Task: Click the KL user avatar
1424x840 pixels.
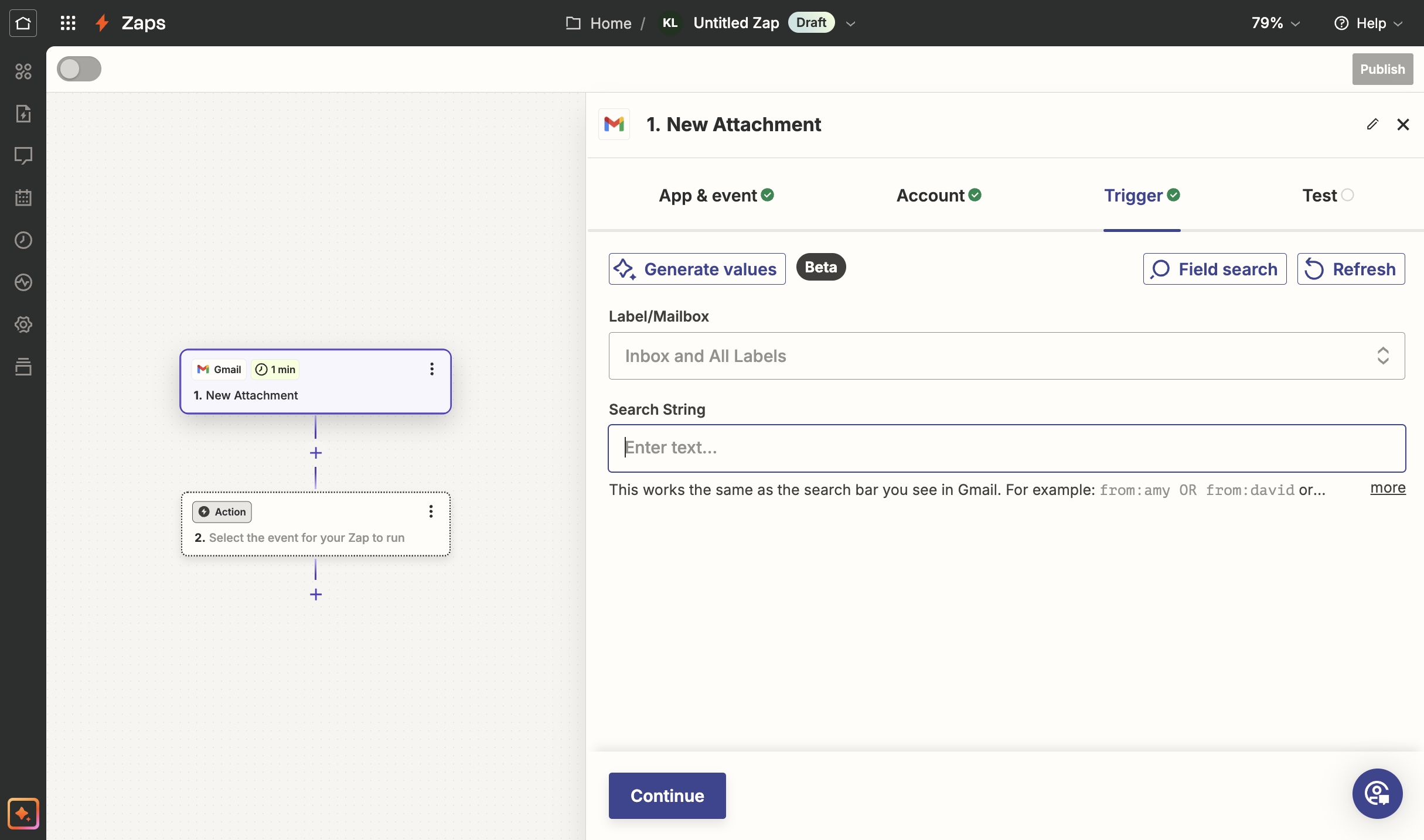Action: 670,23
